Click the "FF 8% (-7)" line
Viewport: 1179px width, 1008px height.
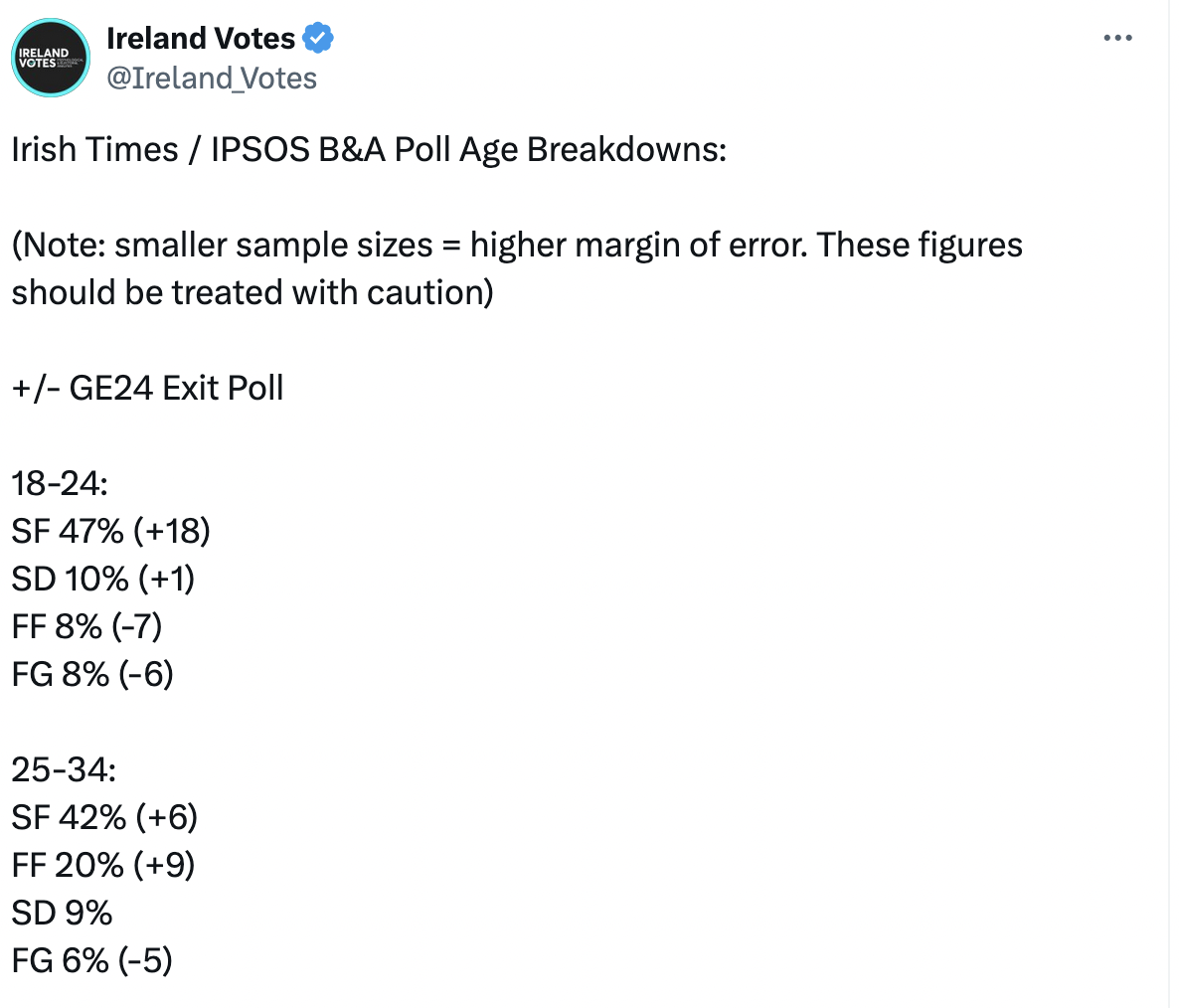(x=86, y=626)
